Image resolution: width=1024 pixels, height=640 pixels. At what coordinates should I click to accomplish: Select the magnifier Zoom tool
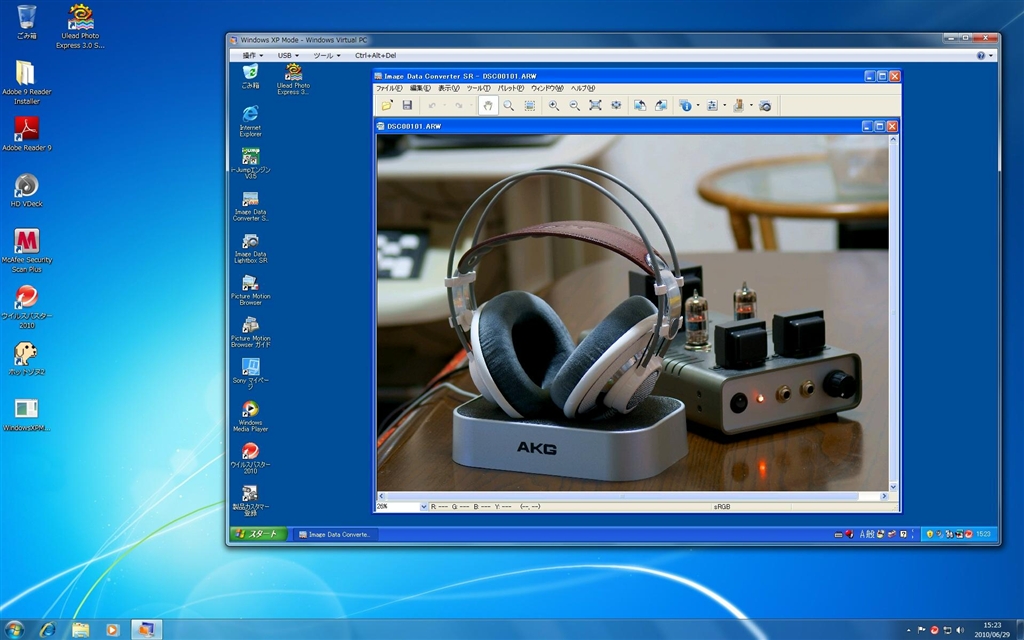tap(509, 105)
